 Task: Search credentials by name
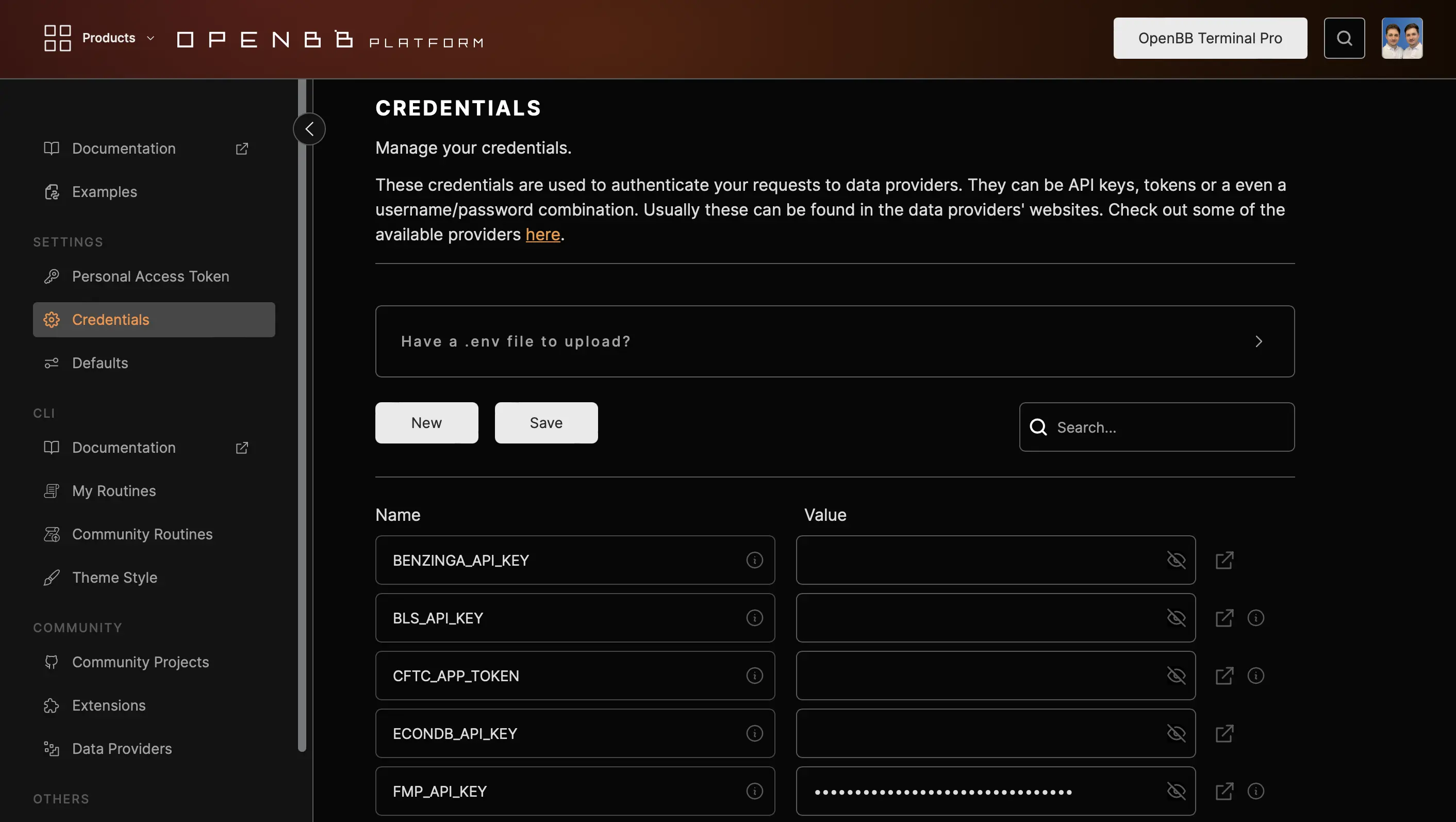click(1157, 426)
